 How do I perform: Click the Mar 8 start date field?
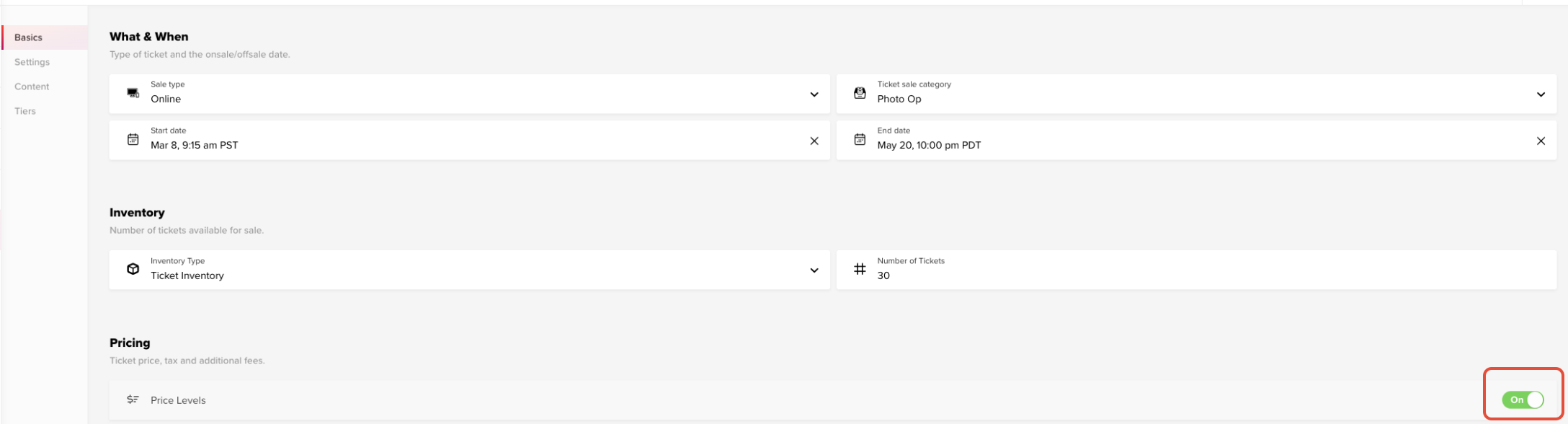pos(469,140)
